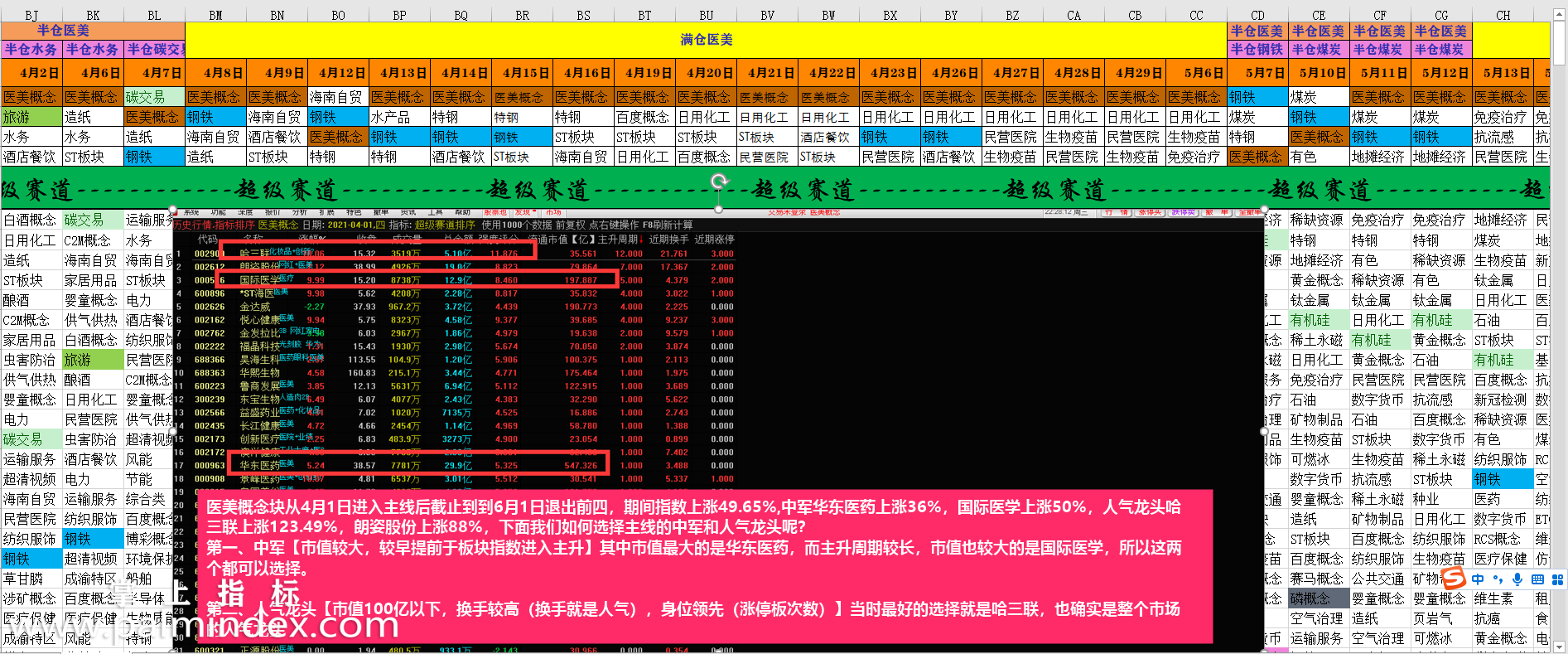Click the 新冠检测 cell
Screen dimensions: 1568x654
pos(1503,400)
